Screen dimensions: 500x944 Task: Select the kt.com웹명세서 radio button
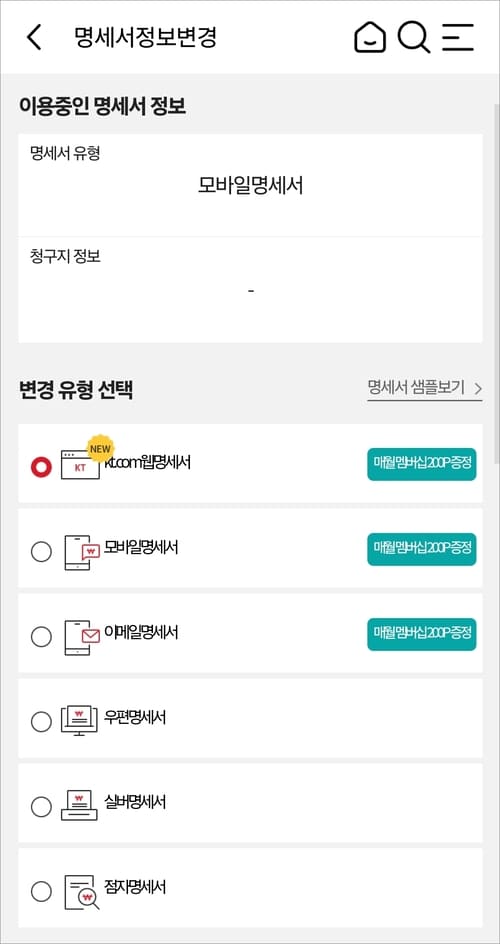tap(41, 467)
